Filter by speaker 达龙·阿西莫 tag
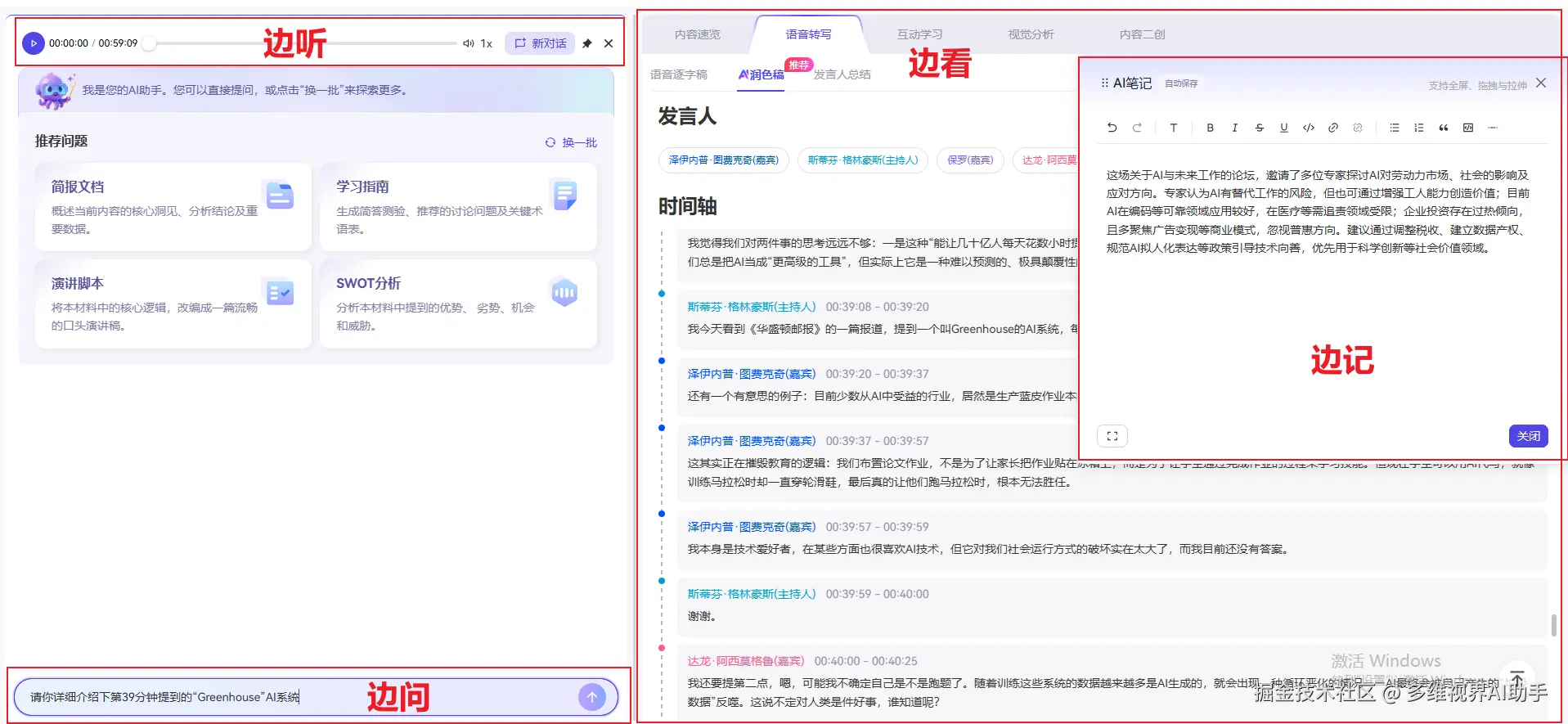1568x724 pixels. click(x=1047, y=160)
